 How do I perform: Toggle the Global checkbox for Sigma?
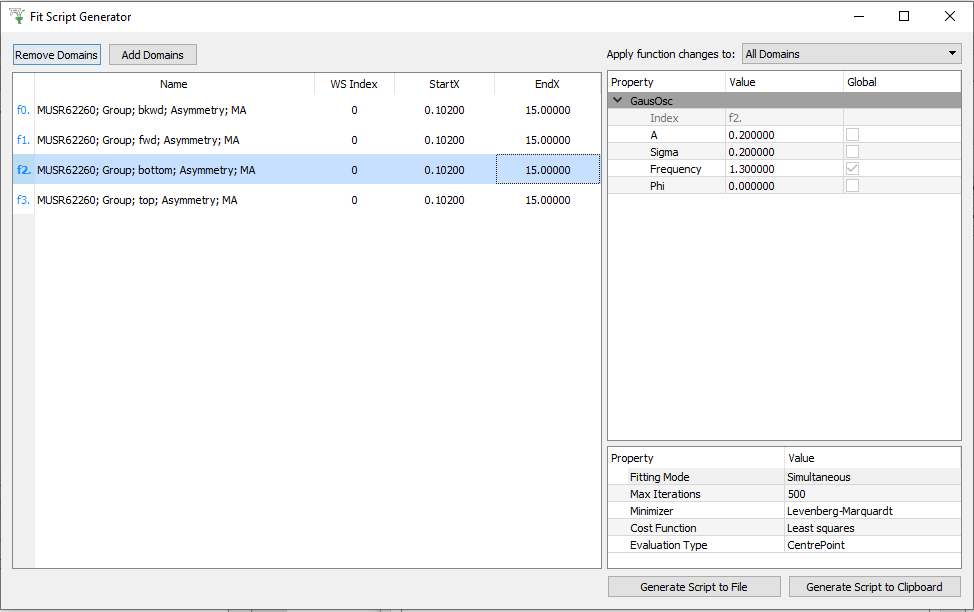[x=852, y=152]
